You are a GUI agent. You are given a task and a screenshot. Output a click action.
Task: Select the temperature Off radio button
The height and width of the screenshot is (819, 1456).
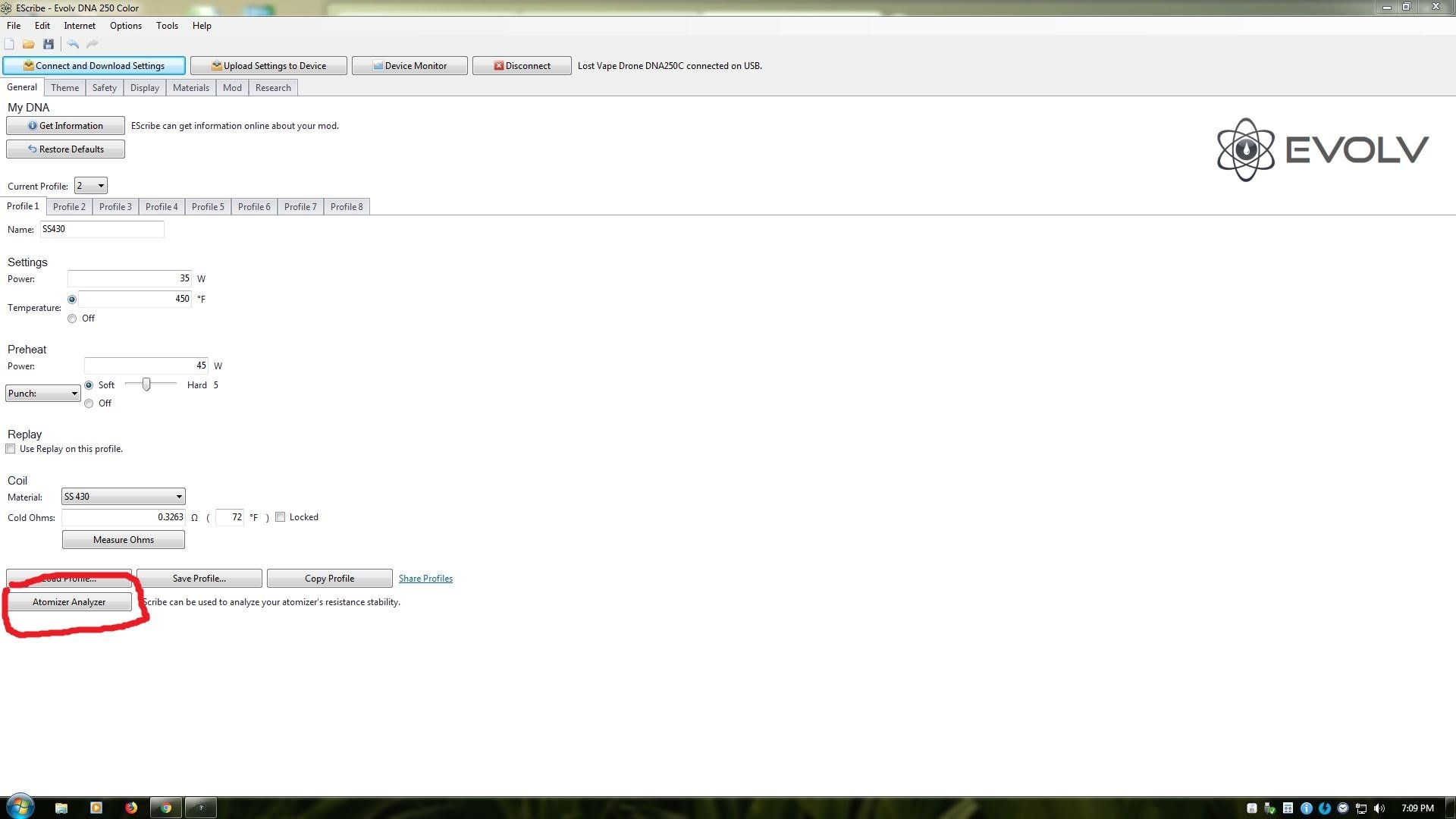point(72,318)
